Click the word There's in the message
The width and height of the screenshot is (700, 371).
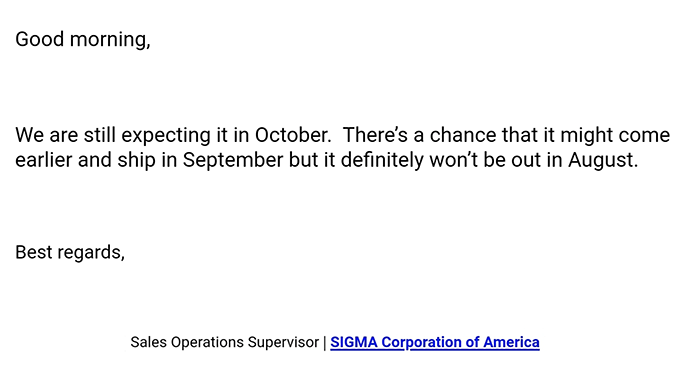tap(375, 135)
